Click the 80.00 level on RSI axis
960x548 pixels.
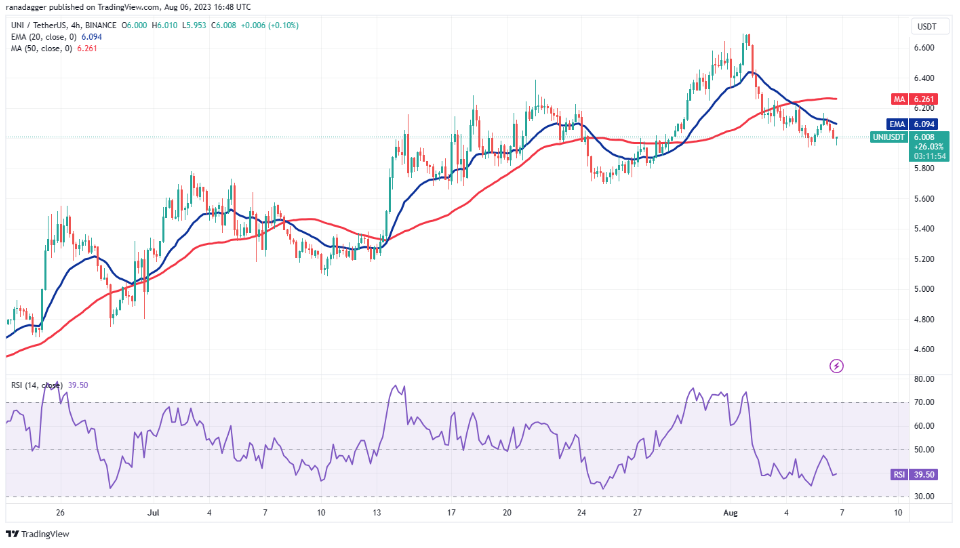point(923,380)
